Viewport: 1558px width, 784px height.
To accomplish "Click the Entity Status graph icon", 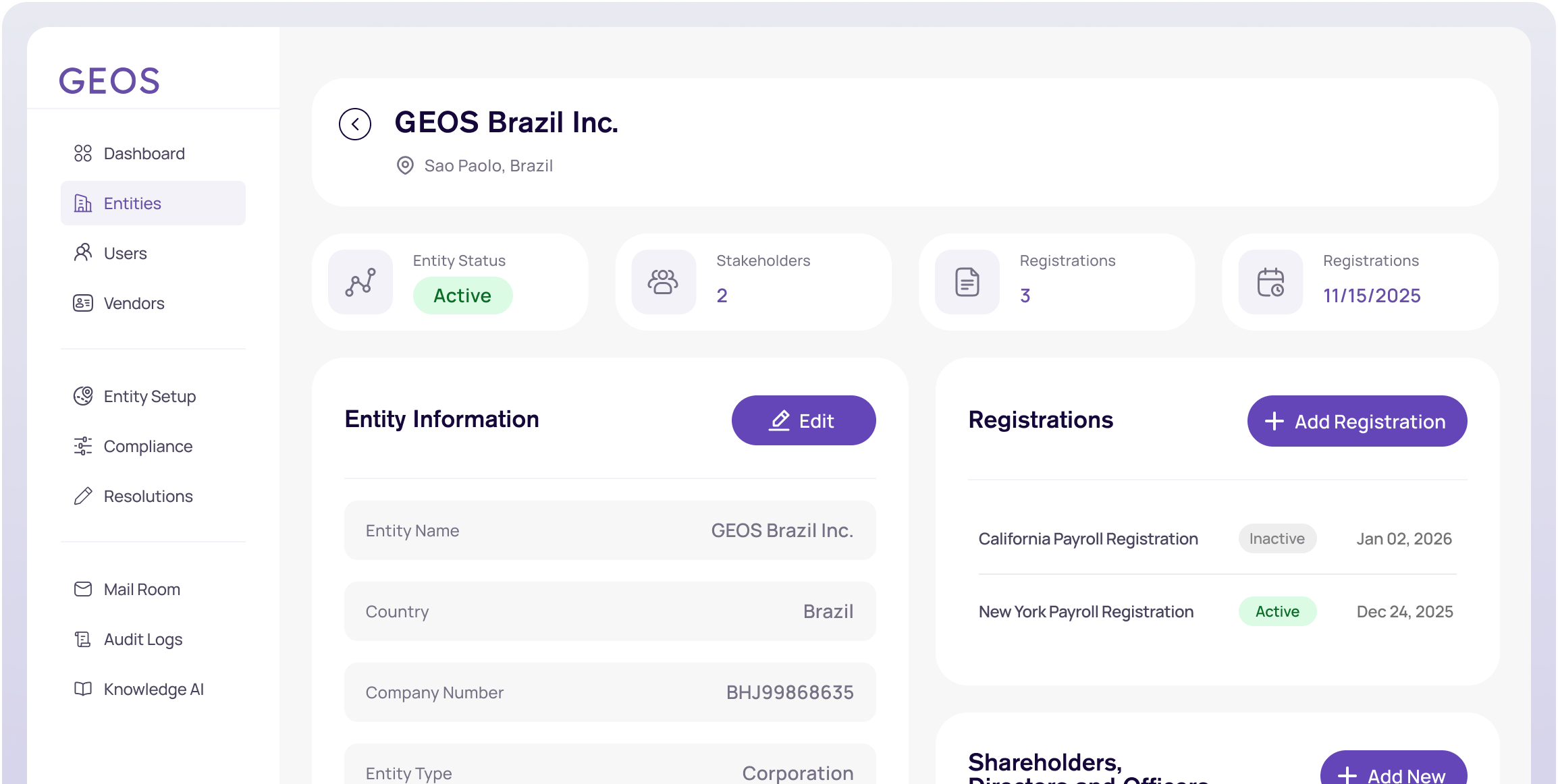I will [360, 282].
